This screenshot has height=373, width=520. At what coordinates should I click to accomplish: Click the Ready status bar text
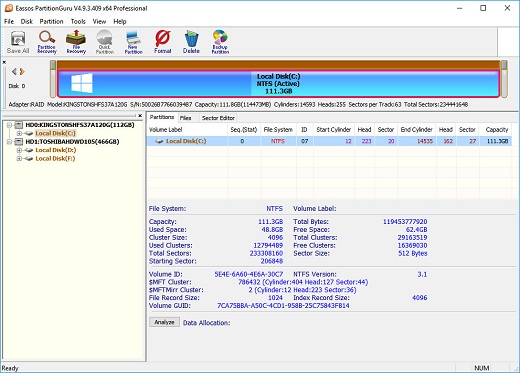coord(10,368)
